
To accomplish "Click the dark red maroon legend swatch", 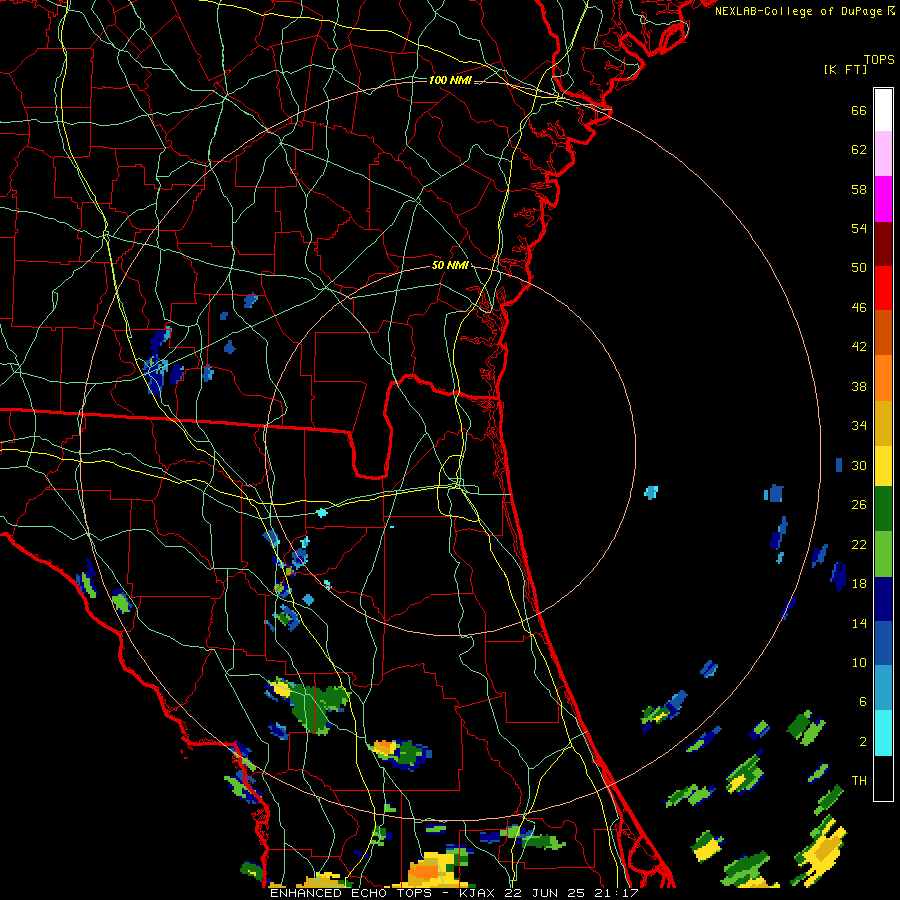I will (x=883, y=243).
